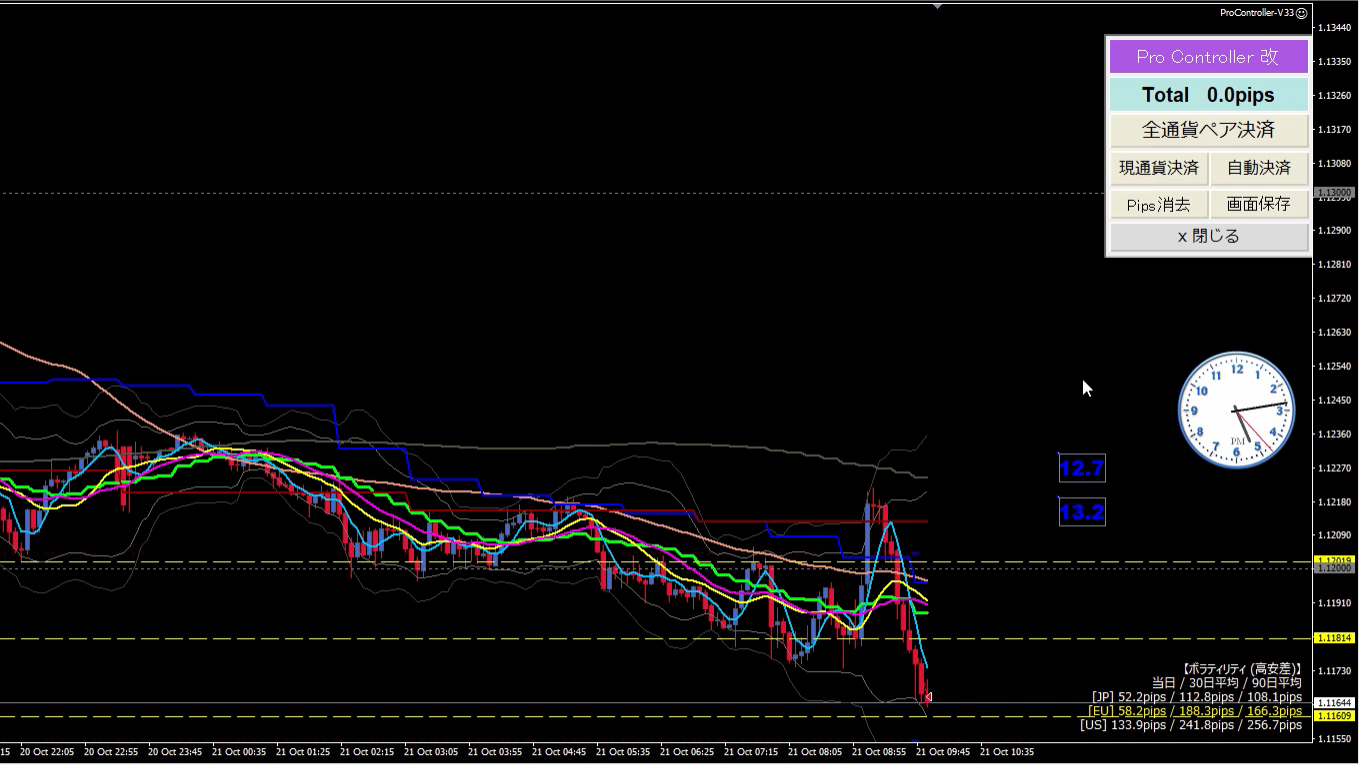Save the screen with the 画面保存 button

(x=1259, y=204)
